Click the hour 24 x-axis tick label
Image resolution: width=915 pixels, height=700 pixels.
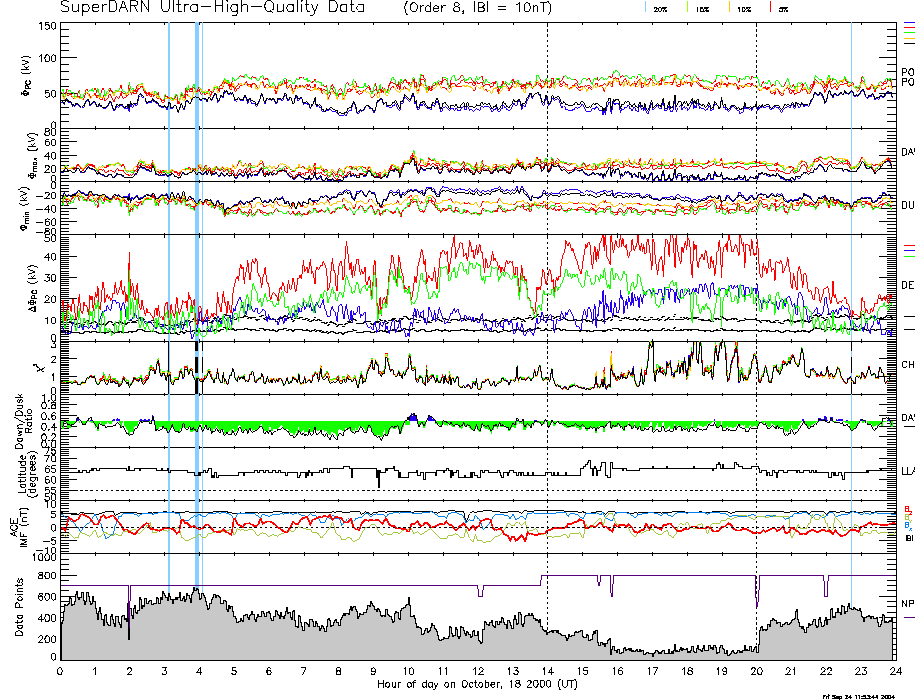894,672
